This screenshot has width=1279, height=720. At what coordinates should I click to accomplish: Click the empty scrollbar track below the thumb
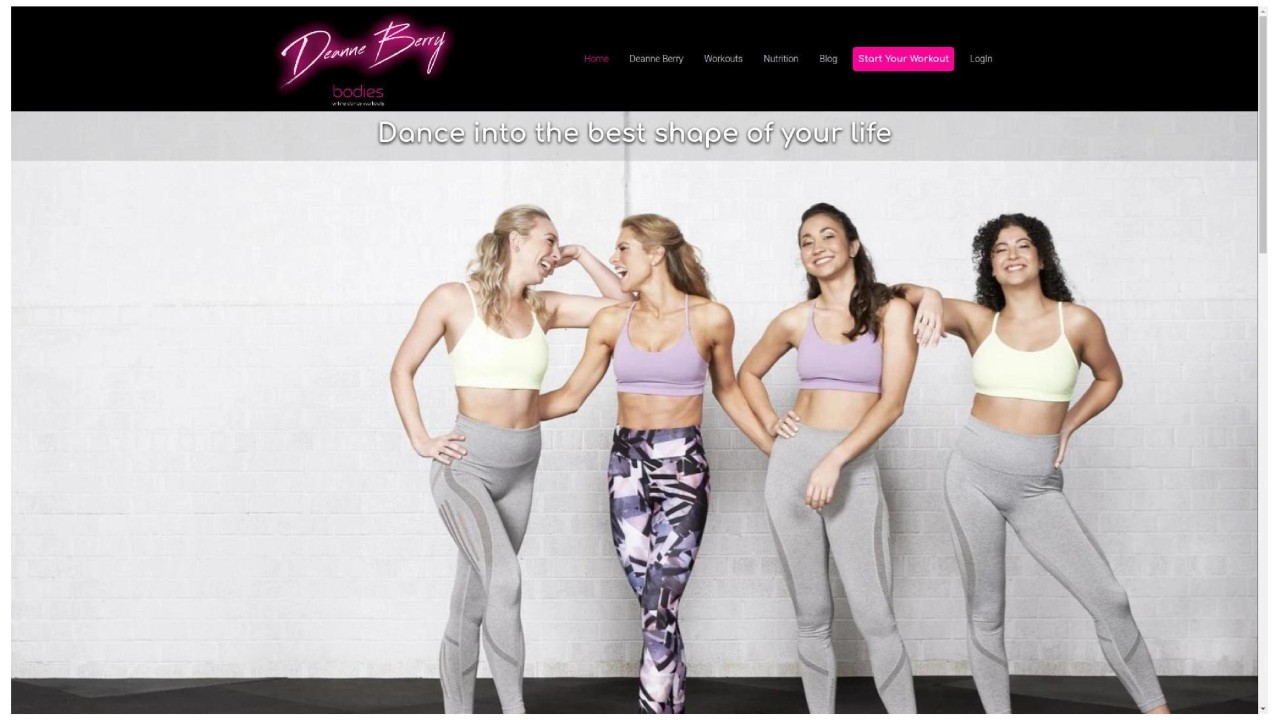click(1263, 480)
